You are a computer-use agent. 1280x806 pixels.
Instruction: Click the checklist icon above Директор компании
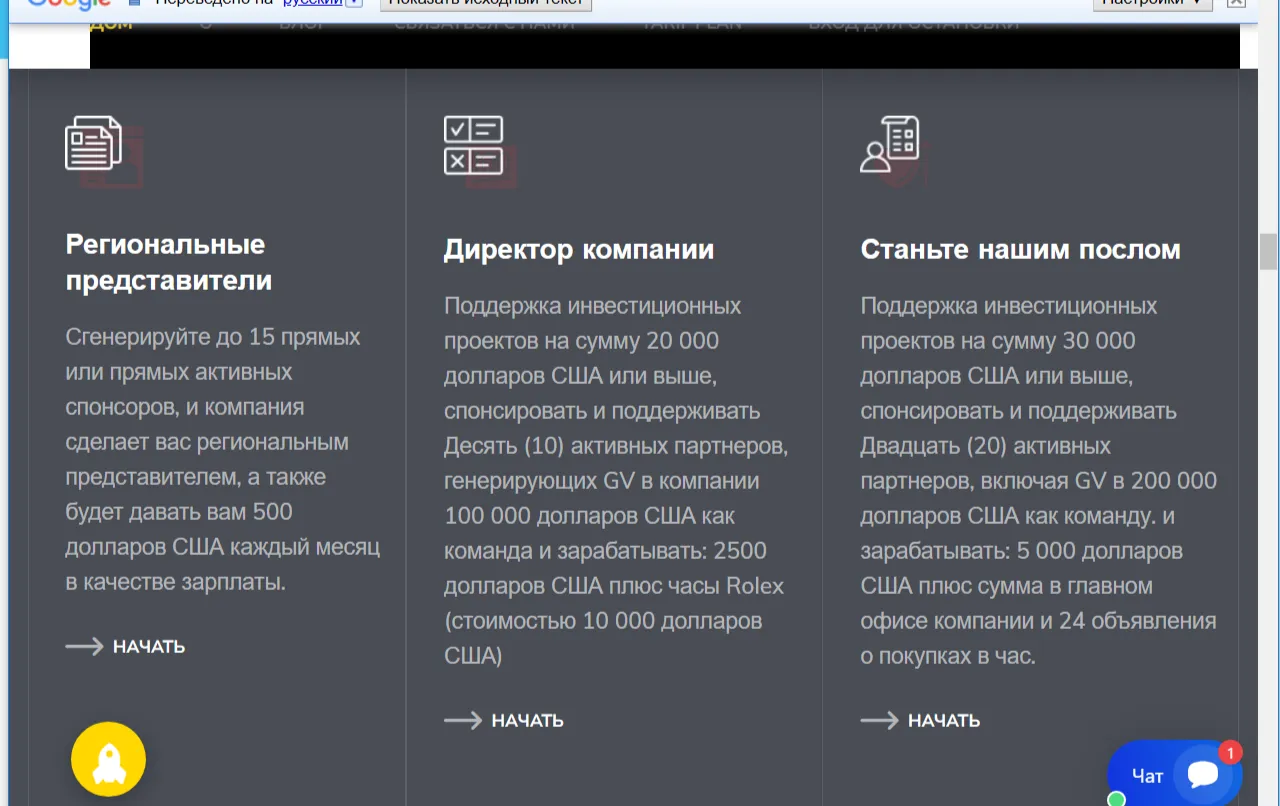(x=473, y=145)
